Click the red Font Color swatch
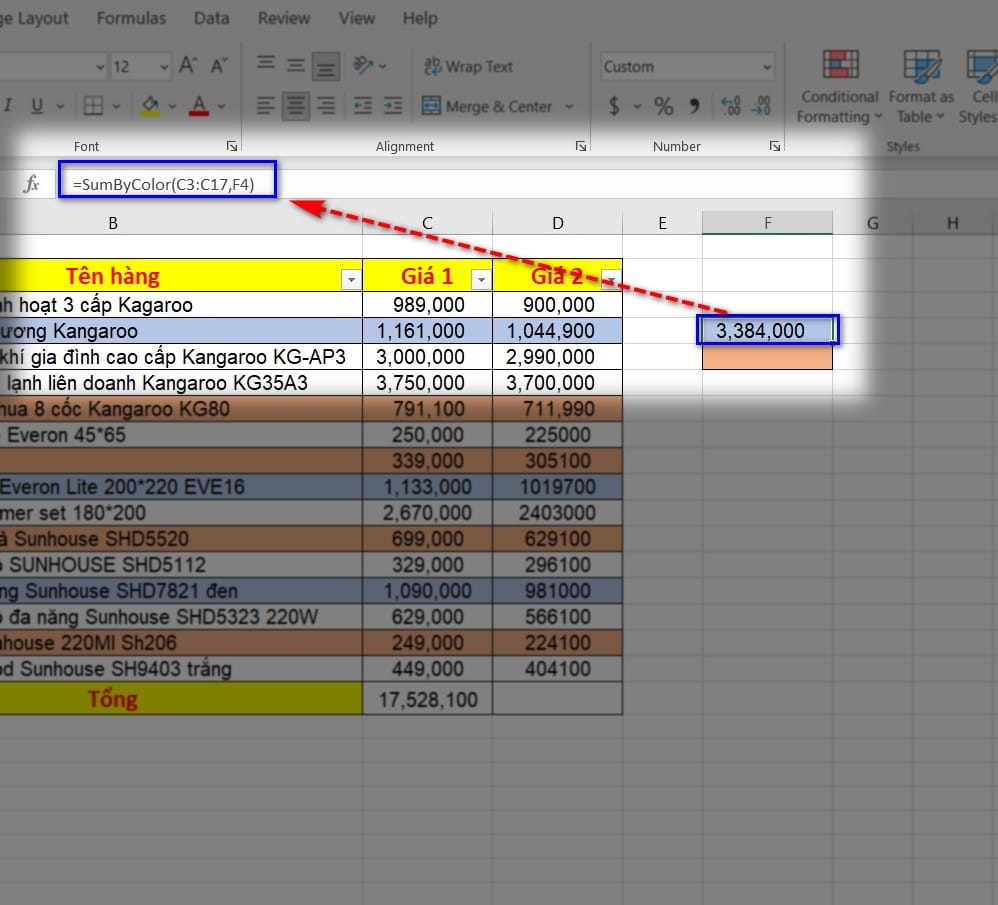 [198, 106]
